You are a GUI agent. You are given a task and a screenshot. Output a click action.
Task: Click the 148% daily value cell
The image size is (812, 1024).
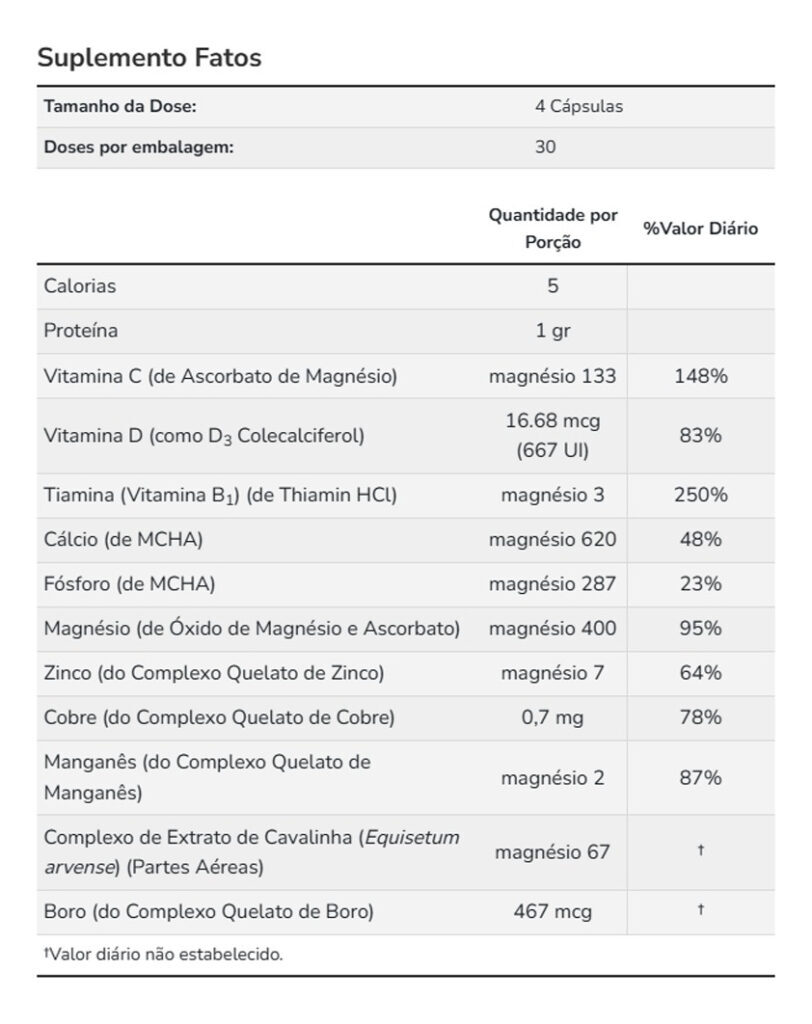point(701,376)
